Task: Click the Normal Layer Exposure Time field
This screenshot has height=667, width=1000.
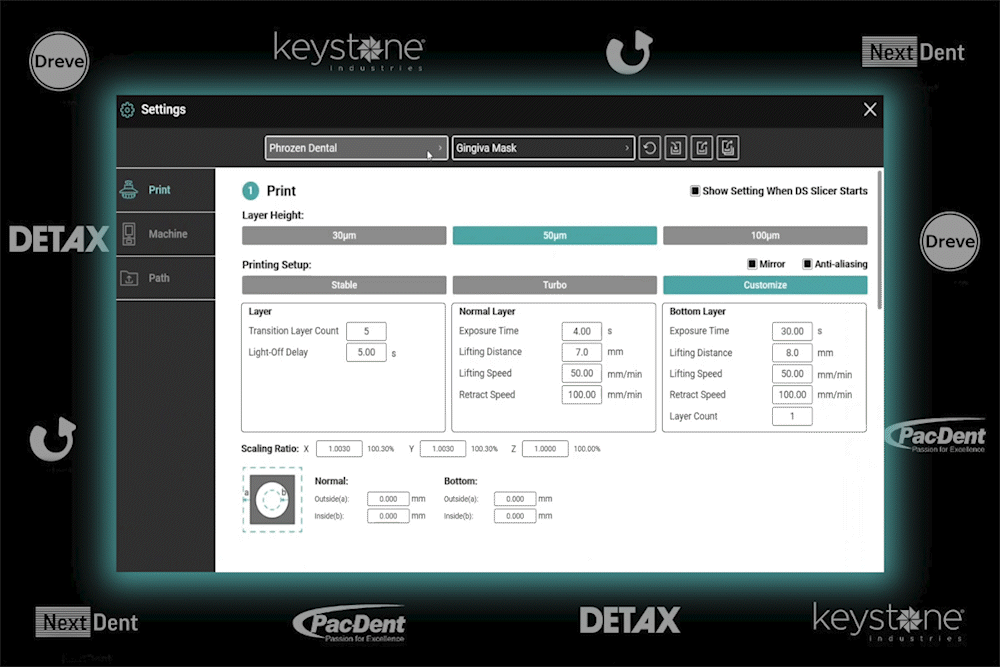Action: (x=582, y=331)
